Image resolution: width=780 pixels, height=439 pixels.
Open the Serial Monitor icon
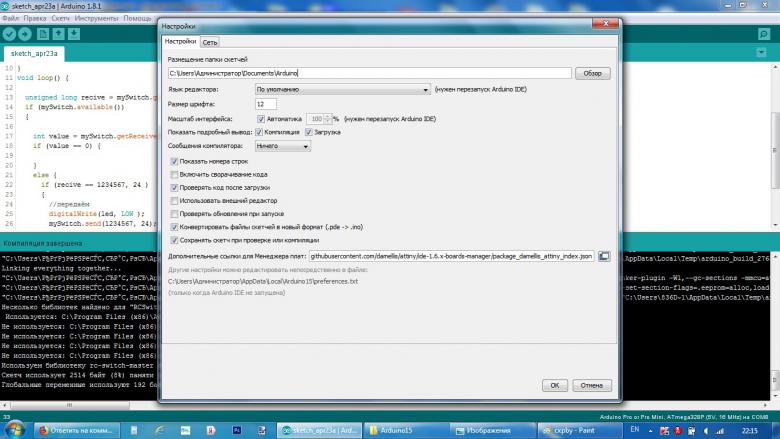(x=764, y=34)
